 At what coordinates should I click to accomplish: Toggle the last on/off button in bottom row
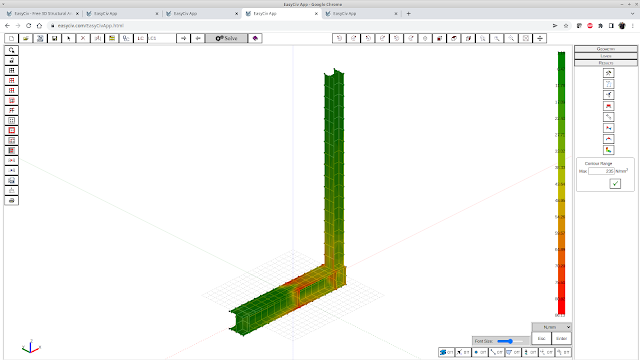563,352
